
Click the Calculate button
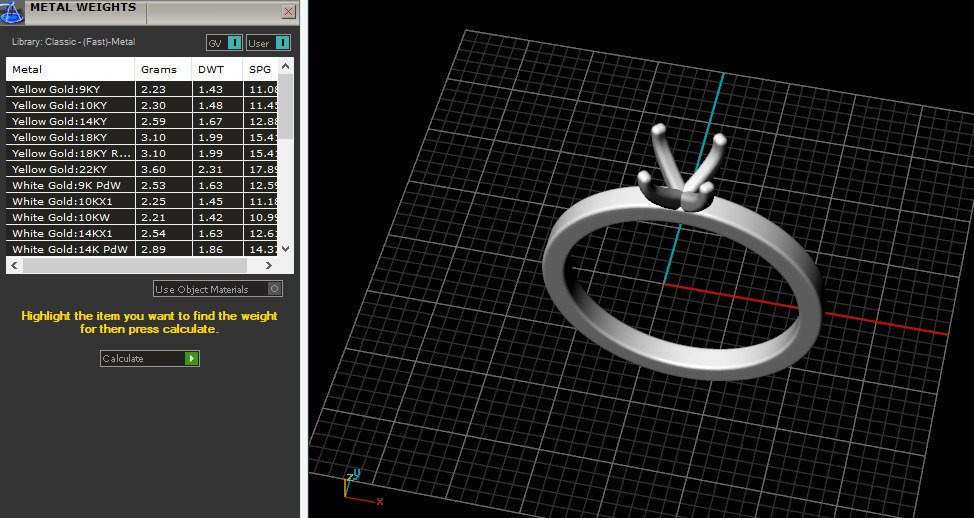click(x=150, y=358)
